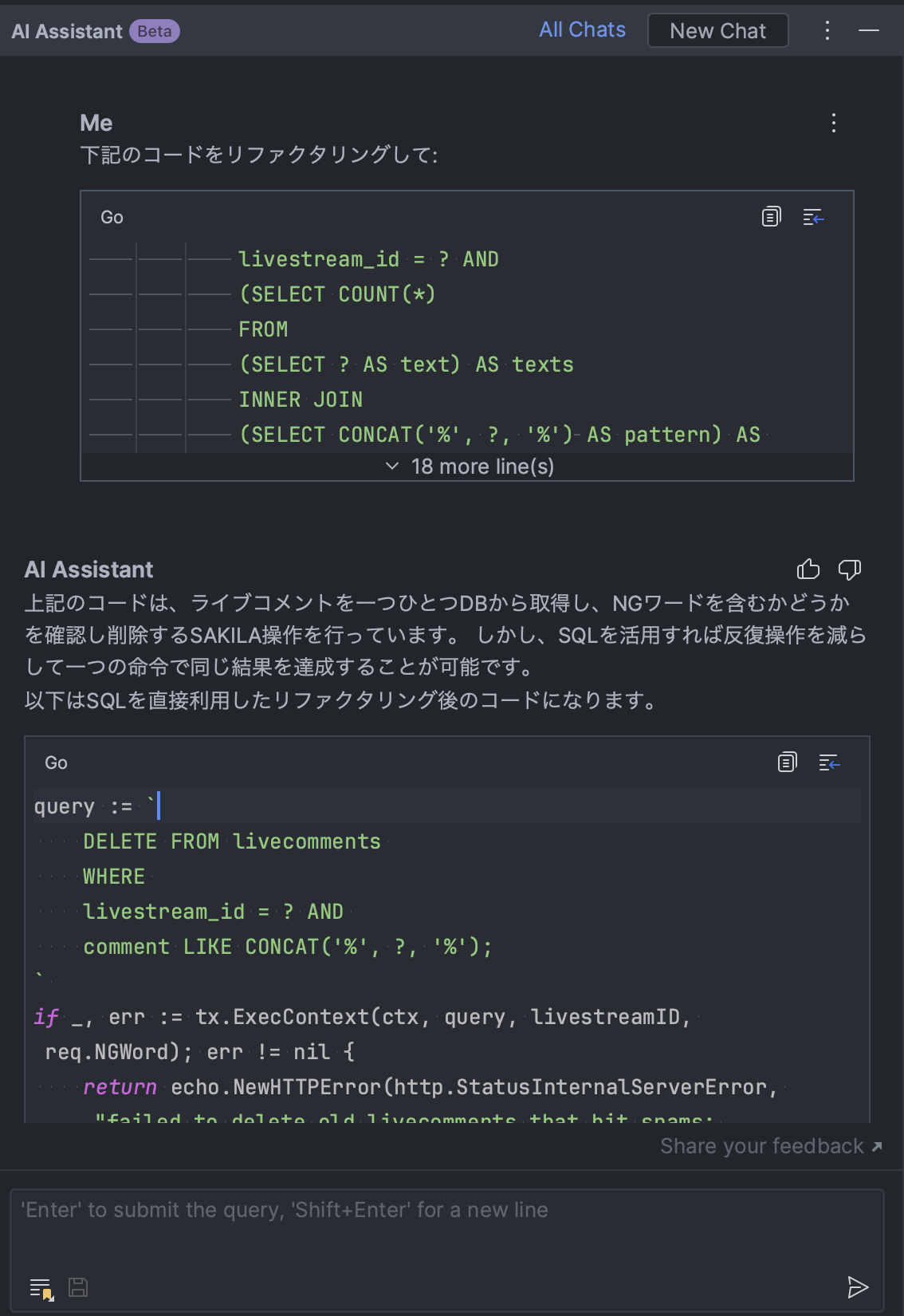904x1316 pixels.
Task: Send the query with the arrow button
Action: [x=857, y=1286]
